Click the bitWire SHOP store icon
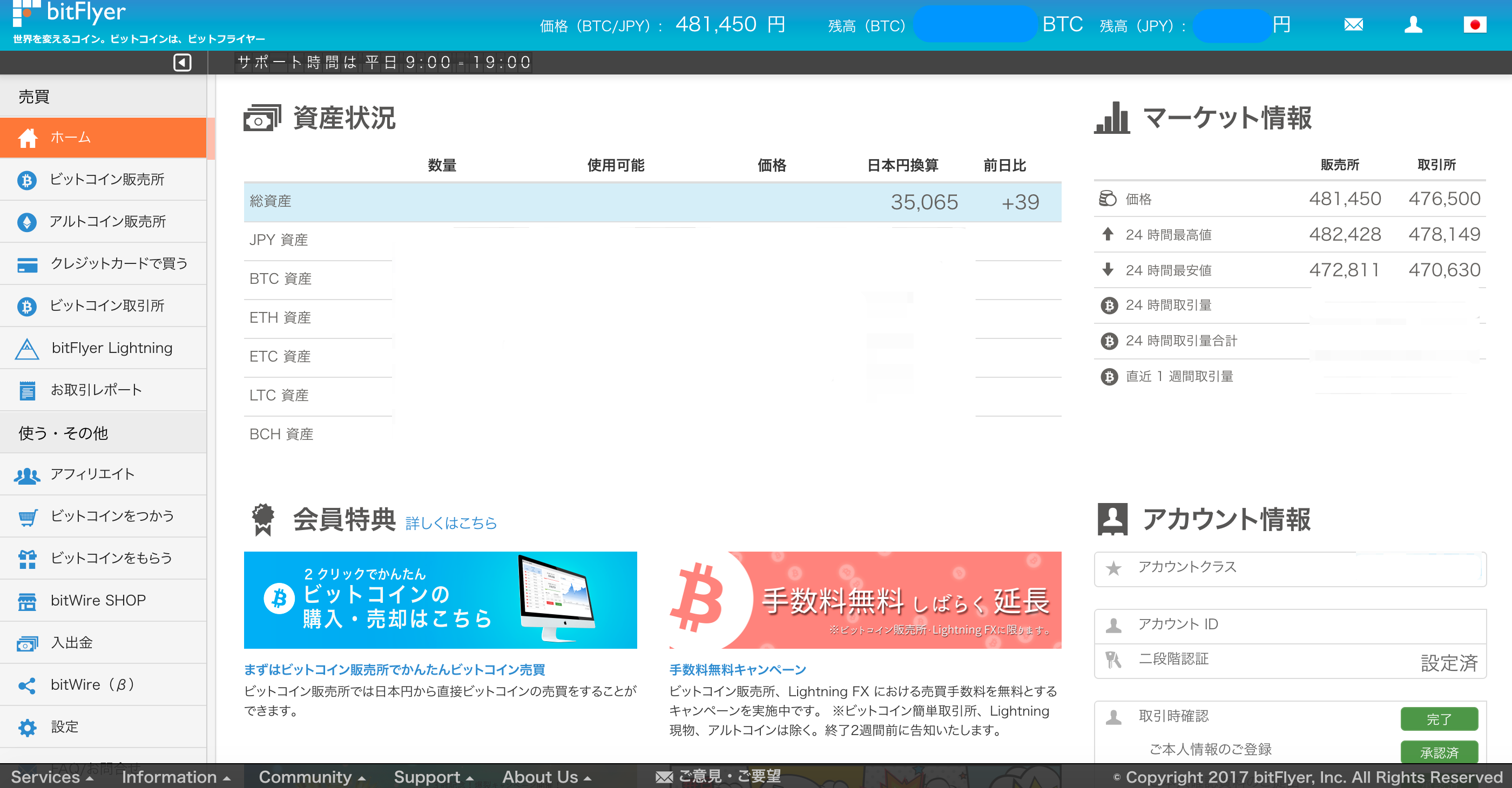 tap(27, 601)
